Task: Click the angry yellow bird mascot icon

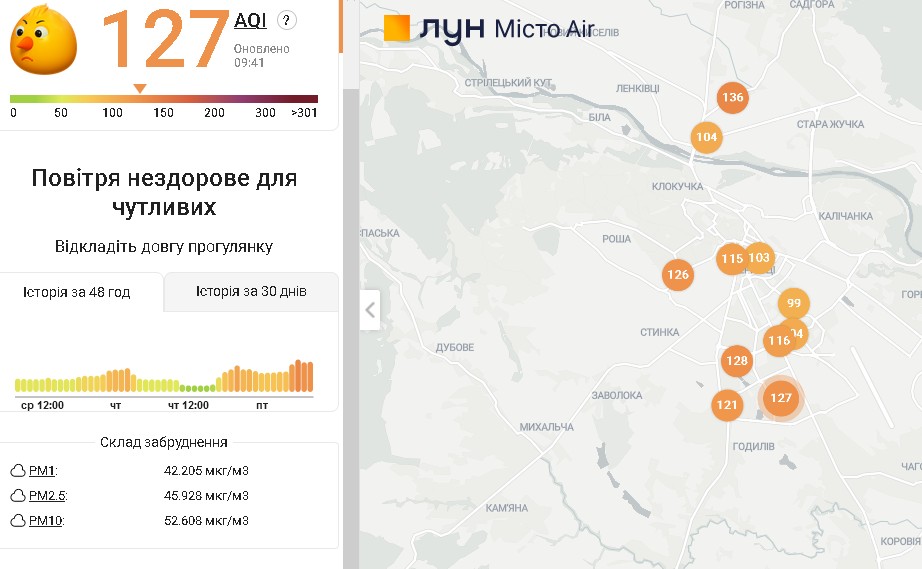Action: point(44,39)
